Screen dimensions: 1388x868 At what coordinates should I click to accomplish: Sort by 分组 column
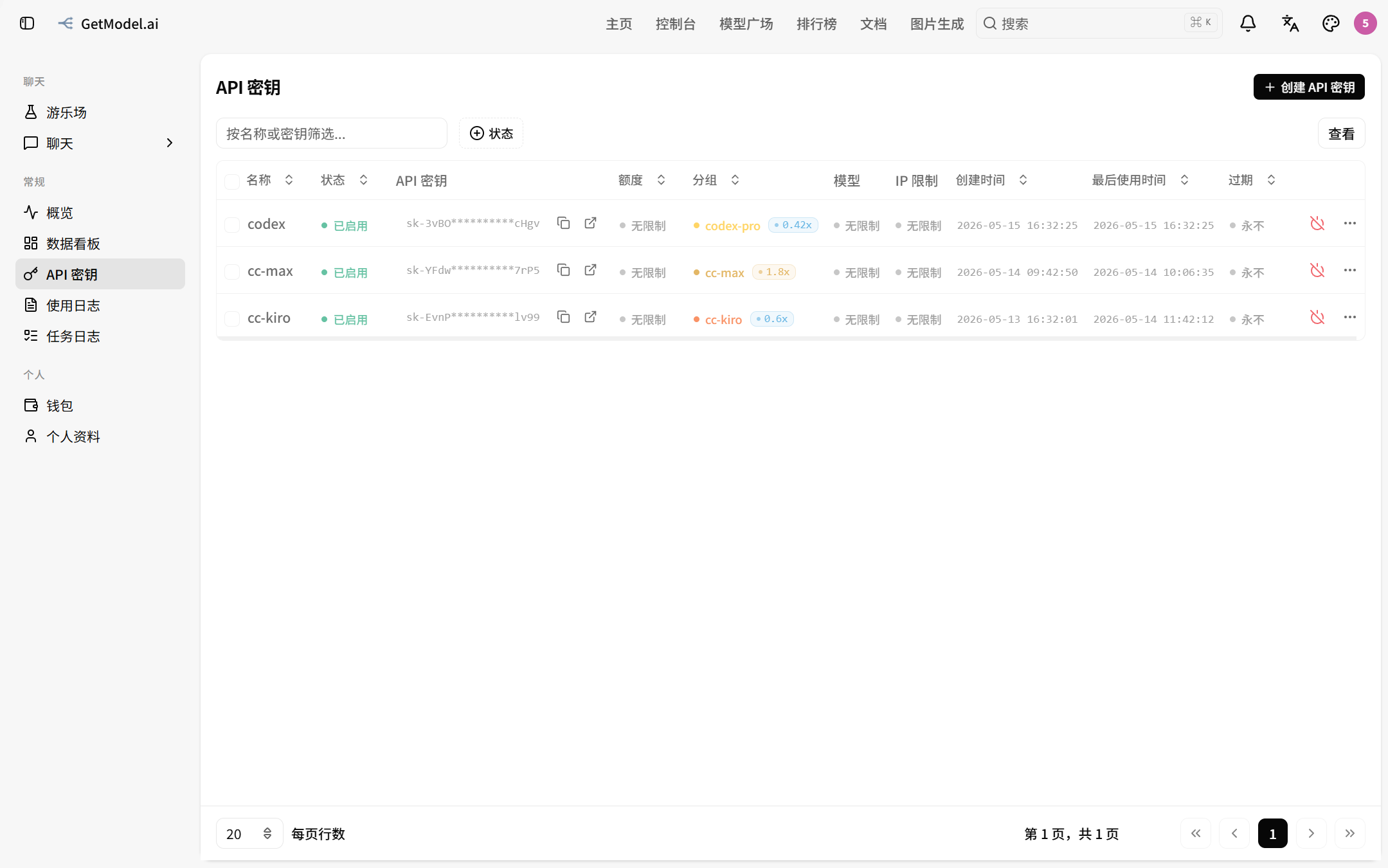coord(716,180)
